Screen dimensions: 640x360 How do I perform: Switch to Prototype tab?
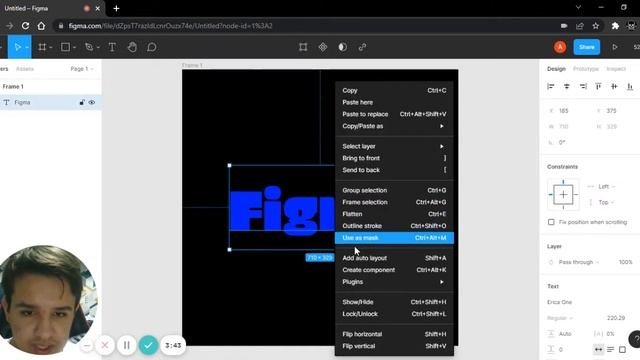tap(586, 69)
